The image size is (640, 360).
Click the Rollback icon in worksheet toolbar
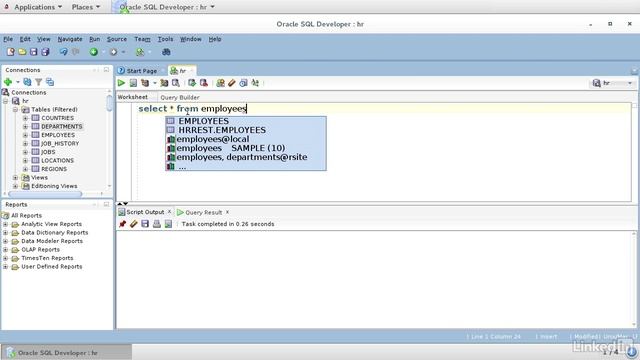[204, 83]
